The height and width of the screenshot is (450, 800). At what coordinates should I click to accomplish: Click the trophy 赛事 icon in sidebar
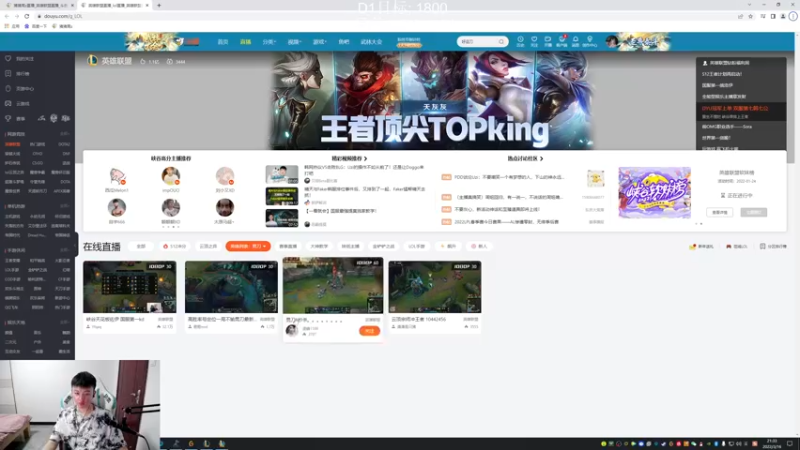coord(8,118)
